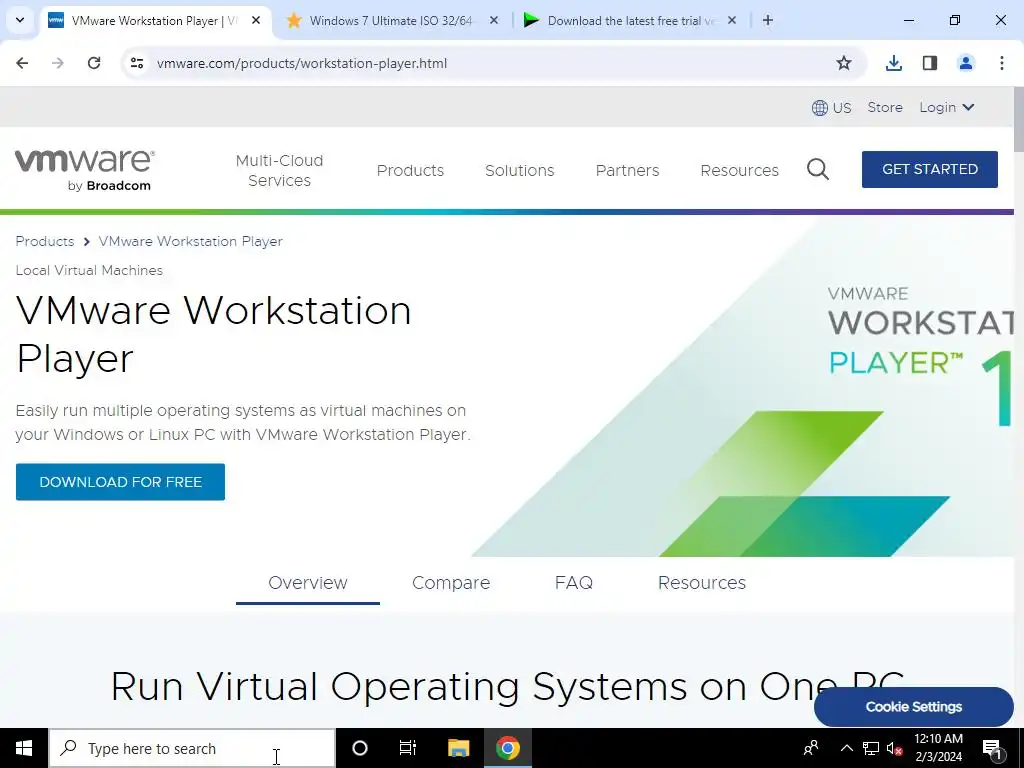
Task: Expand the Login dropdown
Action: pyautogui.click(x=947, y=107)
